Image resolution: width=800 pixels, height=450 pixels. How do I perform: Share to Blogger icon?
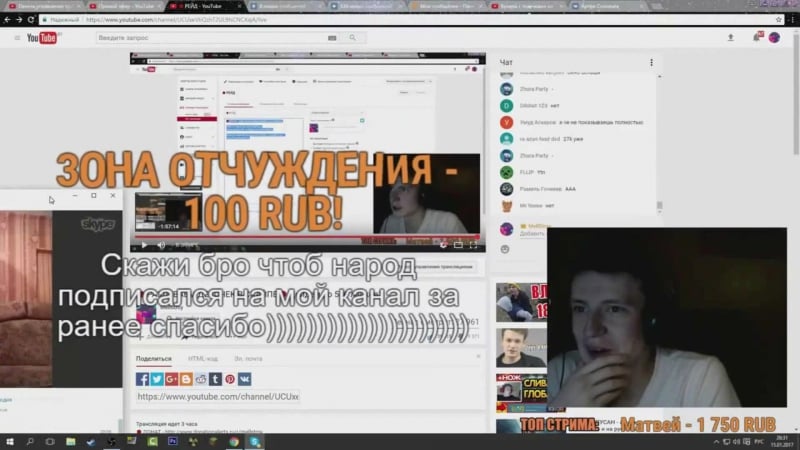(186, 379)
